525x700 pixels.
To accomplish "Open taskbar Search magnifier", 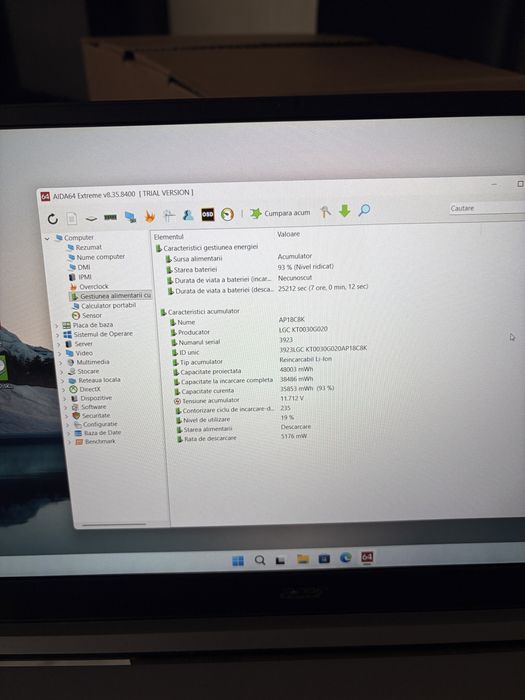I will click(x=260, y=560).
